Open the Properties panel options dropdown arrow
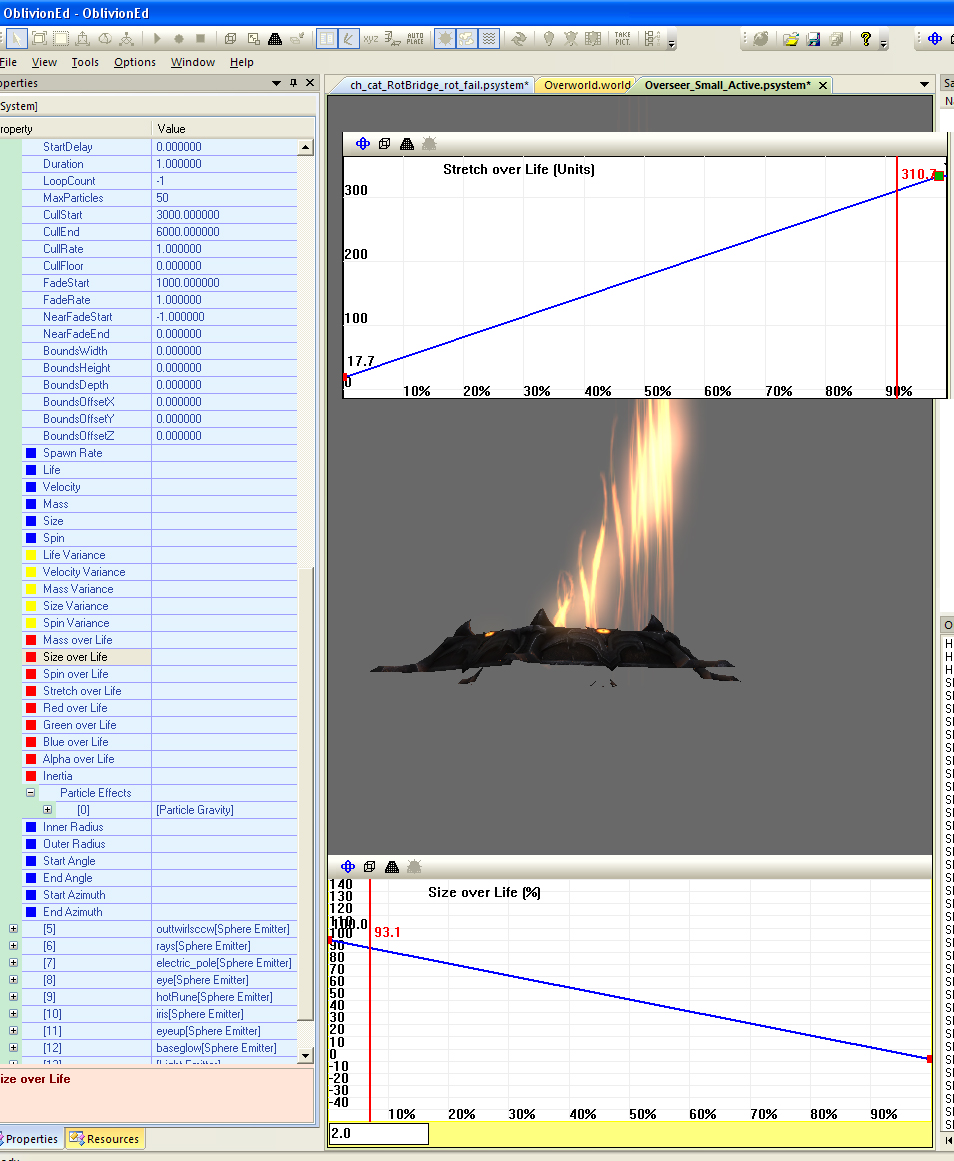954x1161 pixels. pyautogui.click(x=276, y=83)
